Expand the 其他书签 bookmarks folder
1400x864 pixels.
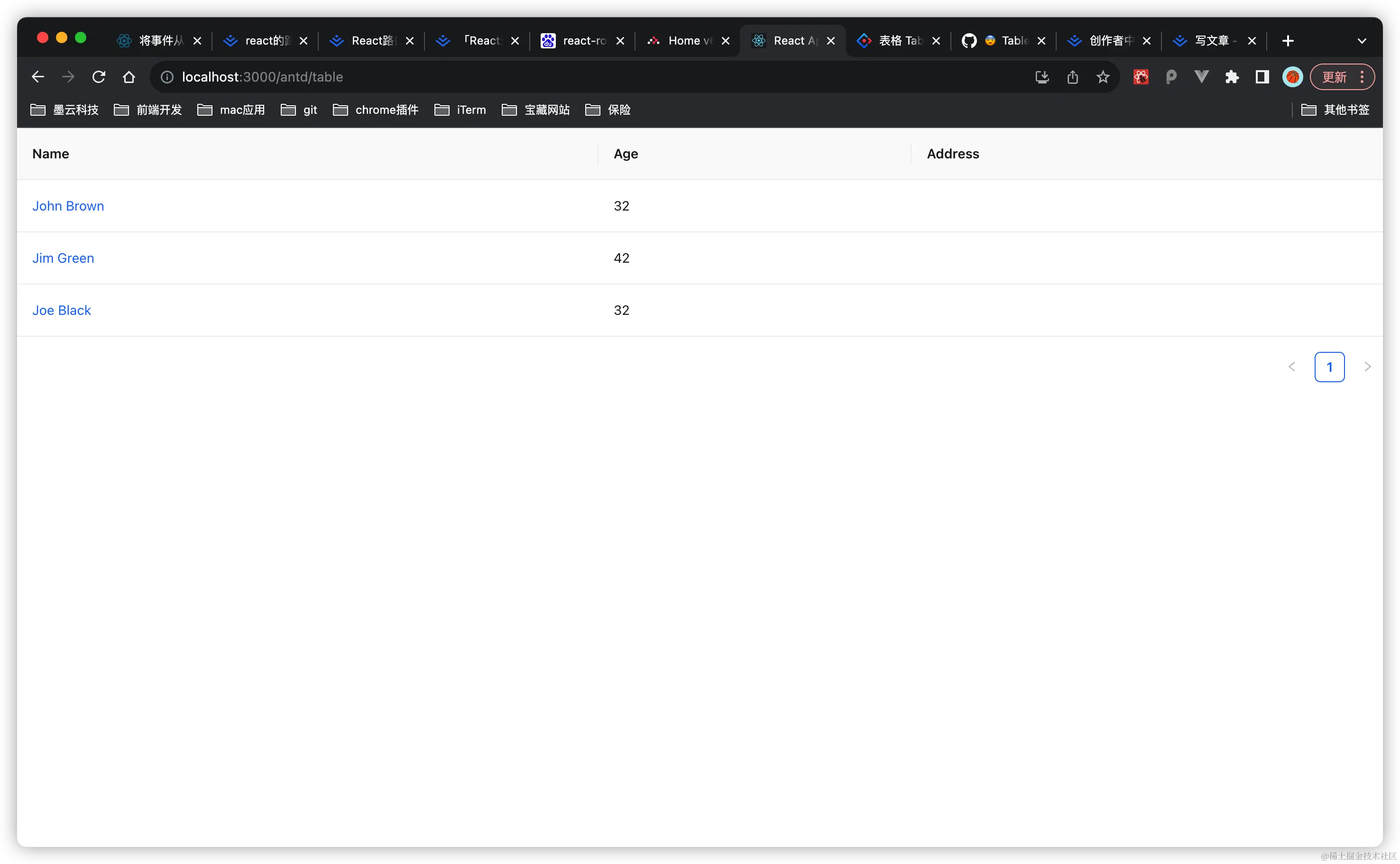click(1336, 110)
